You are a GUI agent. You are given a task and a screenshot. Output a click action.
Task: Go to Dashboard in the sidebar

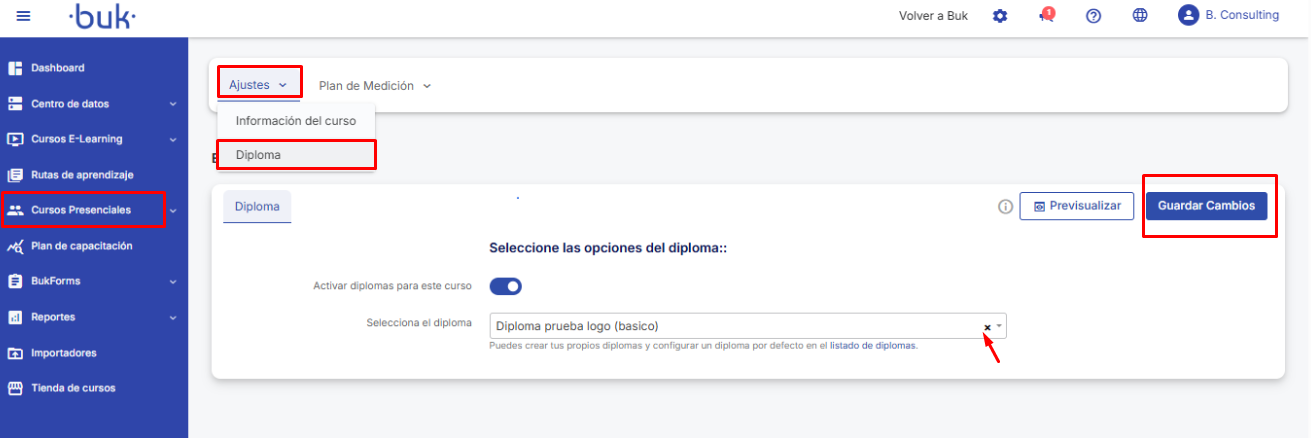pyautogui.click(x=57, y=68)
